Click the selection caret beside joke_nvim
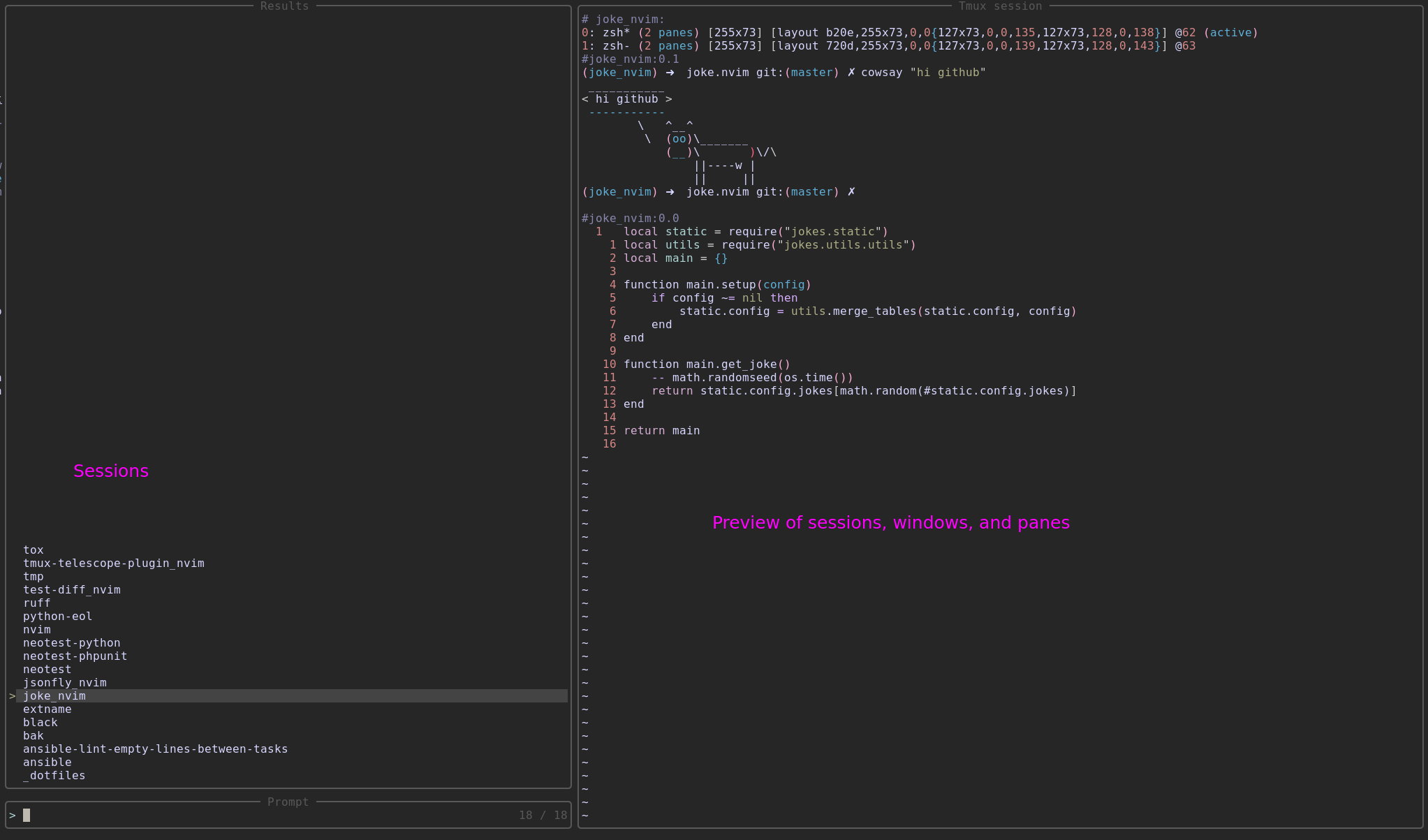Image resolution: width=1428 pixels, height=840 pixels. pyautogui.click(x=12, y=696)
